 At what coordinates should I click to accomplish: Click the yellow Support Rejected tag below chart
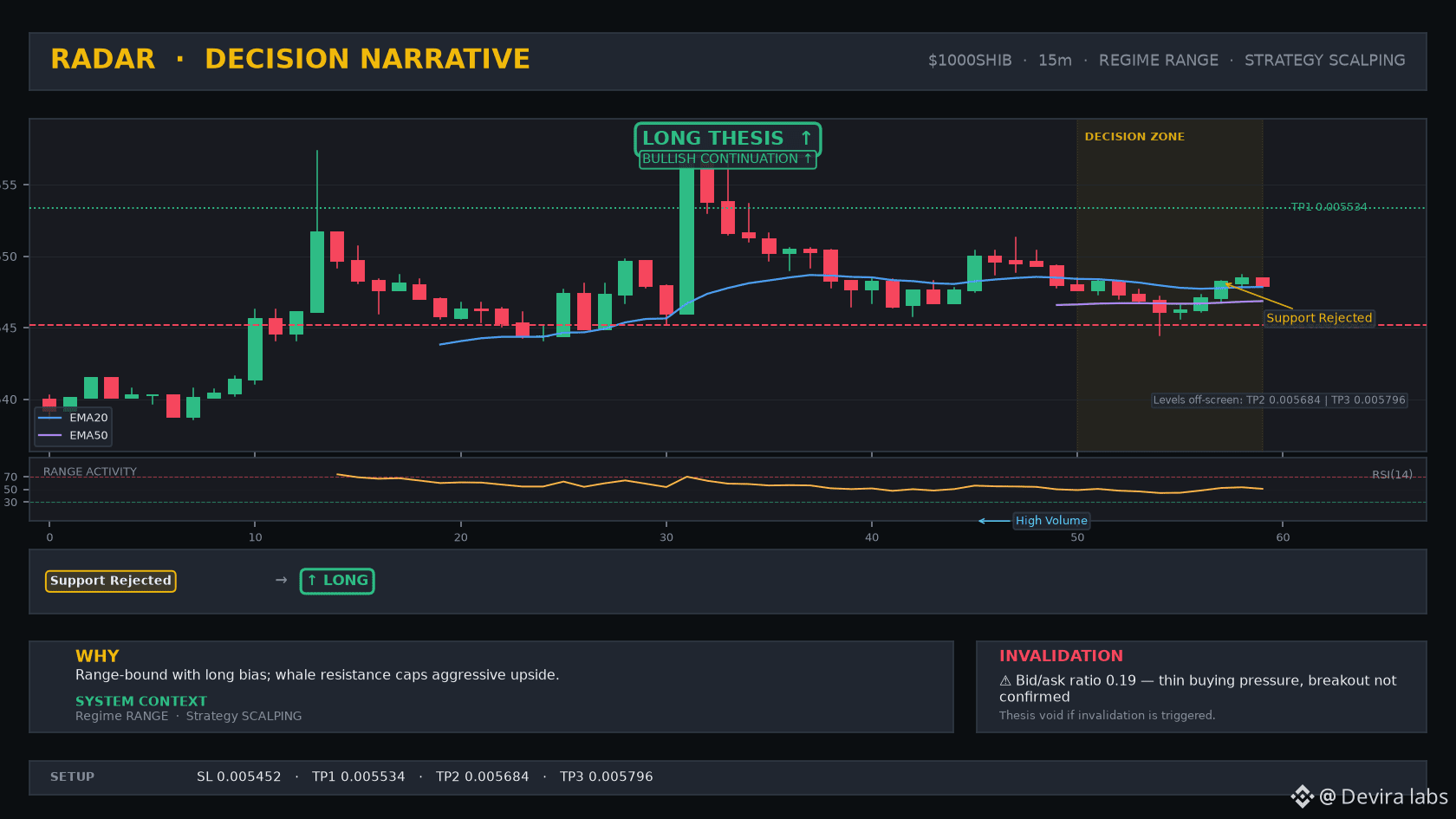point(111,581)
